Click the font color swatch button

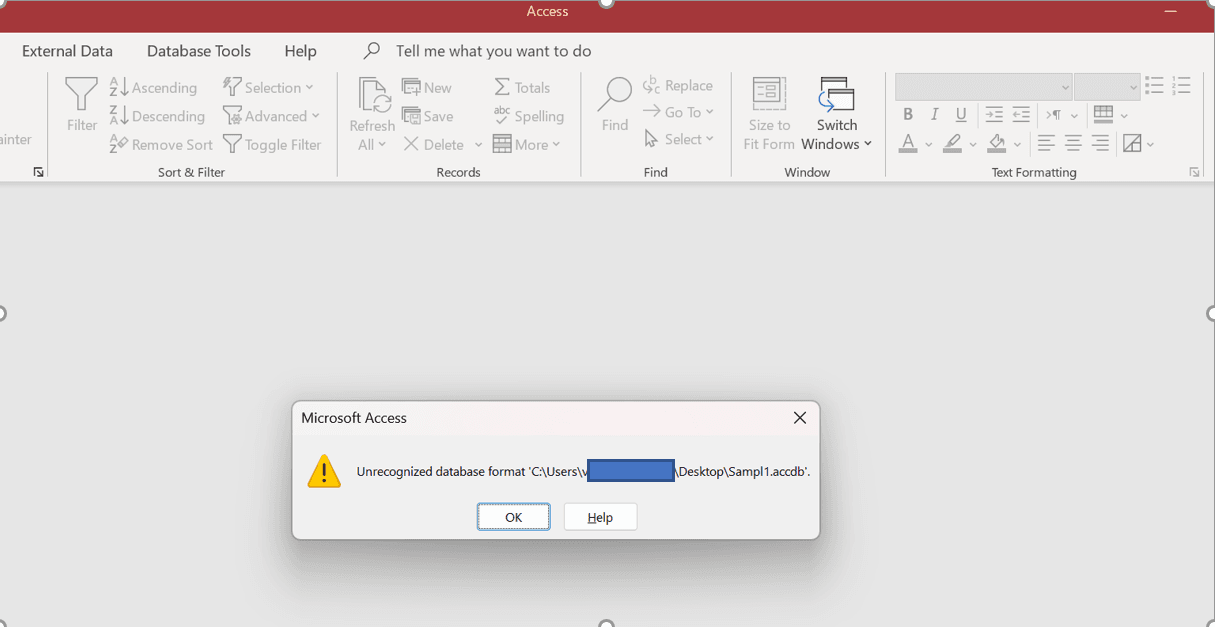[x=908, y=144]
